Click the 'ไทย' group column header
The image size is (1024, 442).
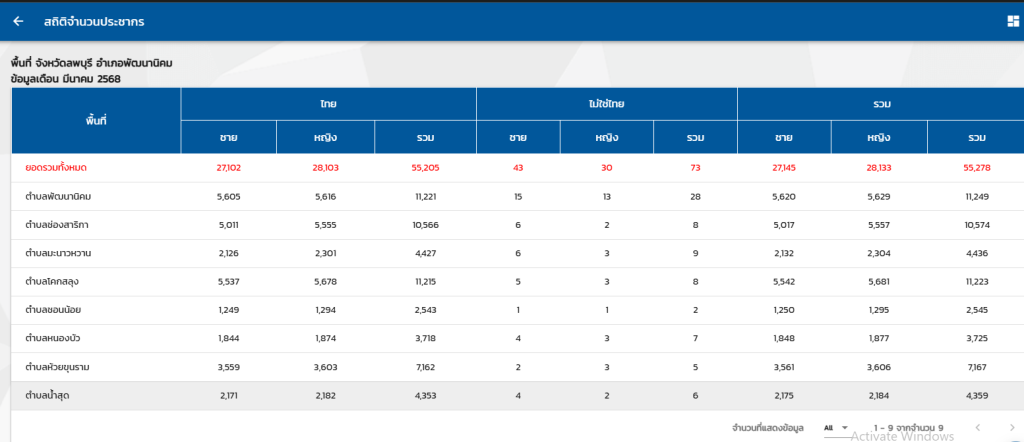pos(328,104)
